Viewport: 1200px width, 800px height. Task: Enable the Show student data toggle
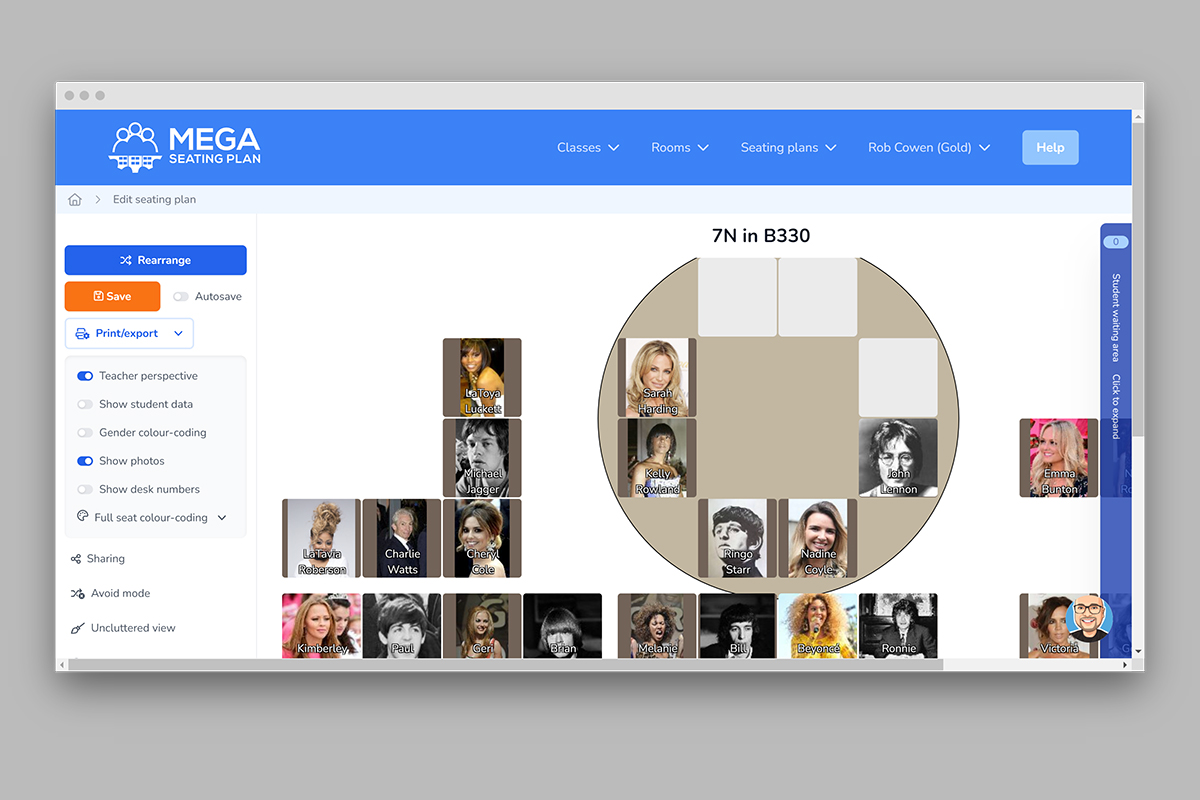tap(85, 404)
